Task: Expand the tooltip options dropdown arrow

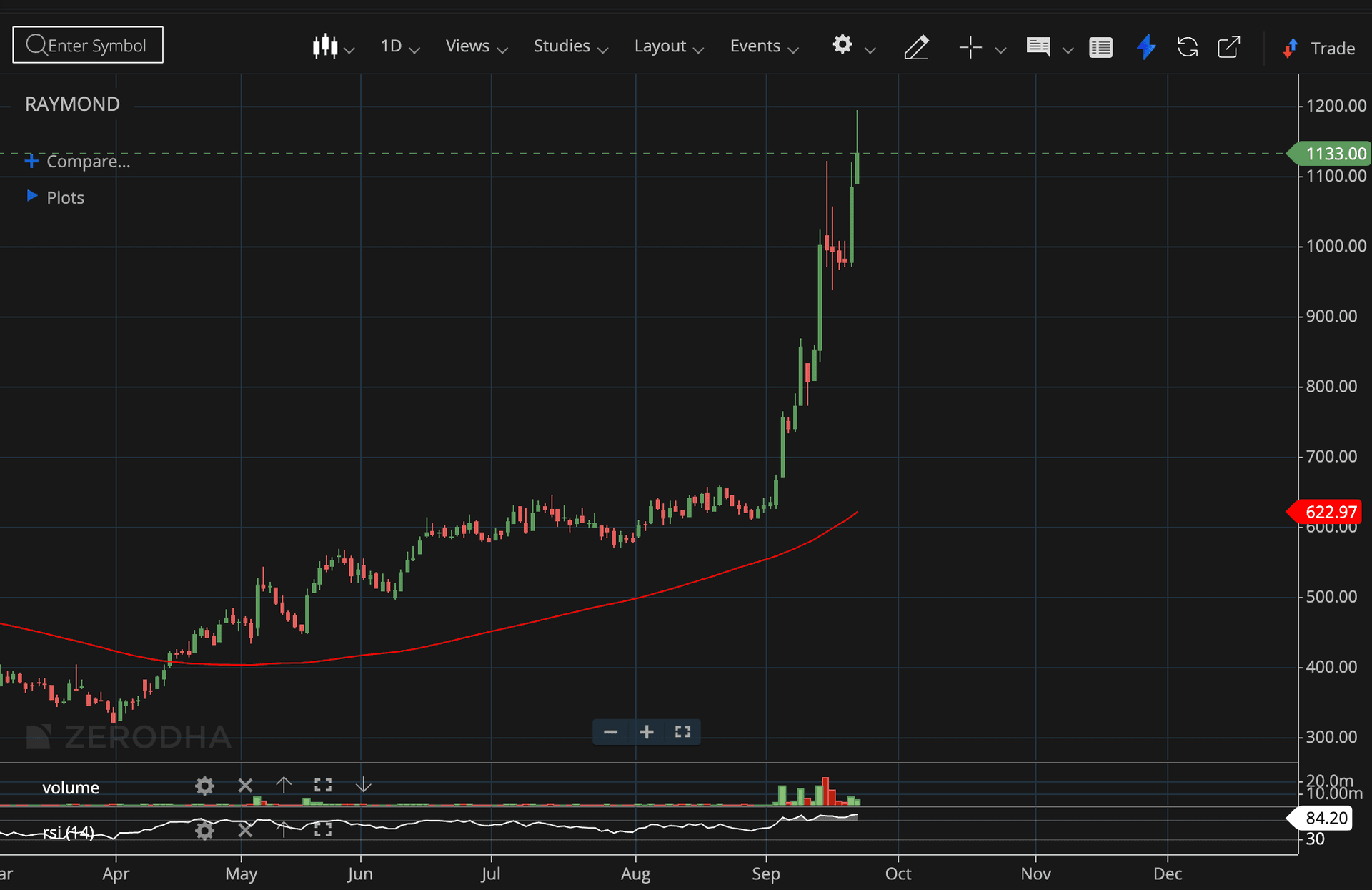Action: [x=1068, y=50]
